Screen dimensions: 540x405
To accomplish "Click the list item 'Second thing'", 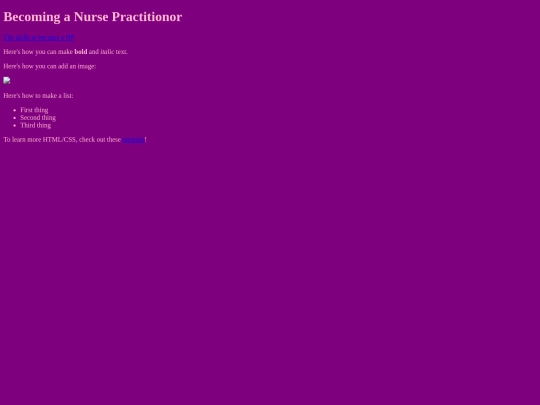I will [38, 117].
